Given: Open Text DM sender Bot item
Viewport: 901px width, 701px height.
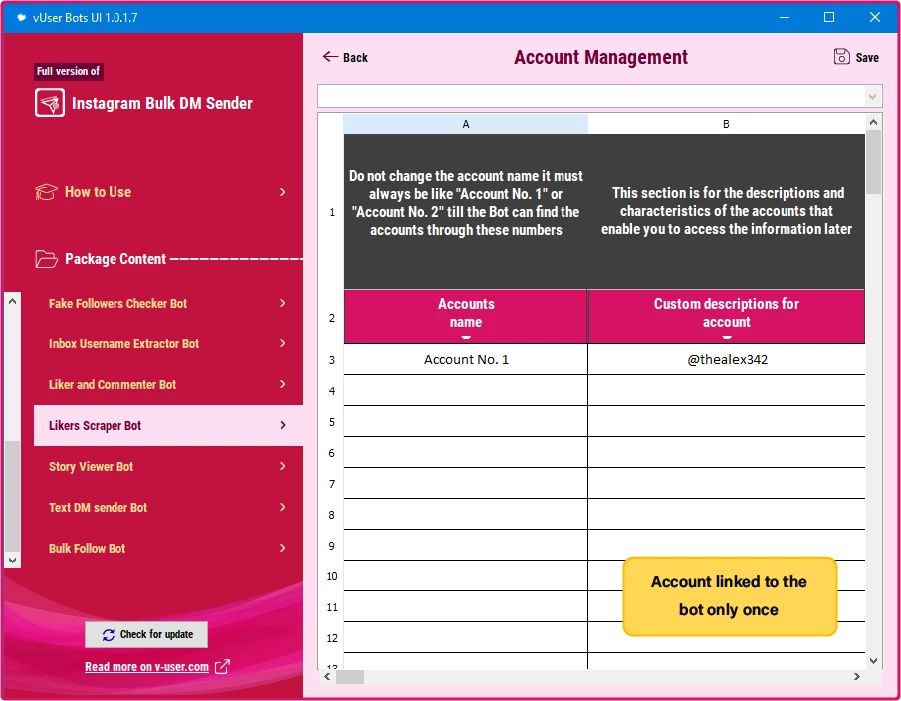Looking at the screenshot, I should [x=168, y=507].
